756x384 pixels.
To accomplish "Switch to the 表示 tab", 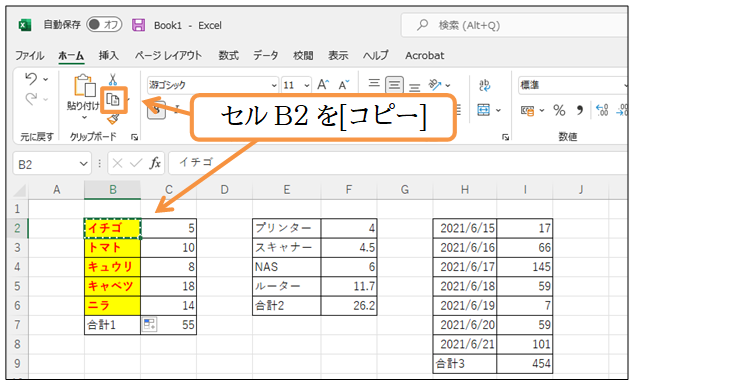I will (338, 55).
